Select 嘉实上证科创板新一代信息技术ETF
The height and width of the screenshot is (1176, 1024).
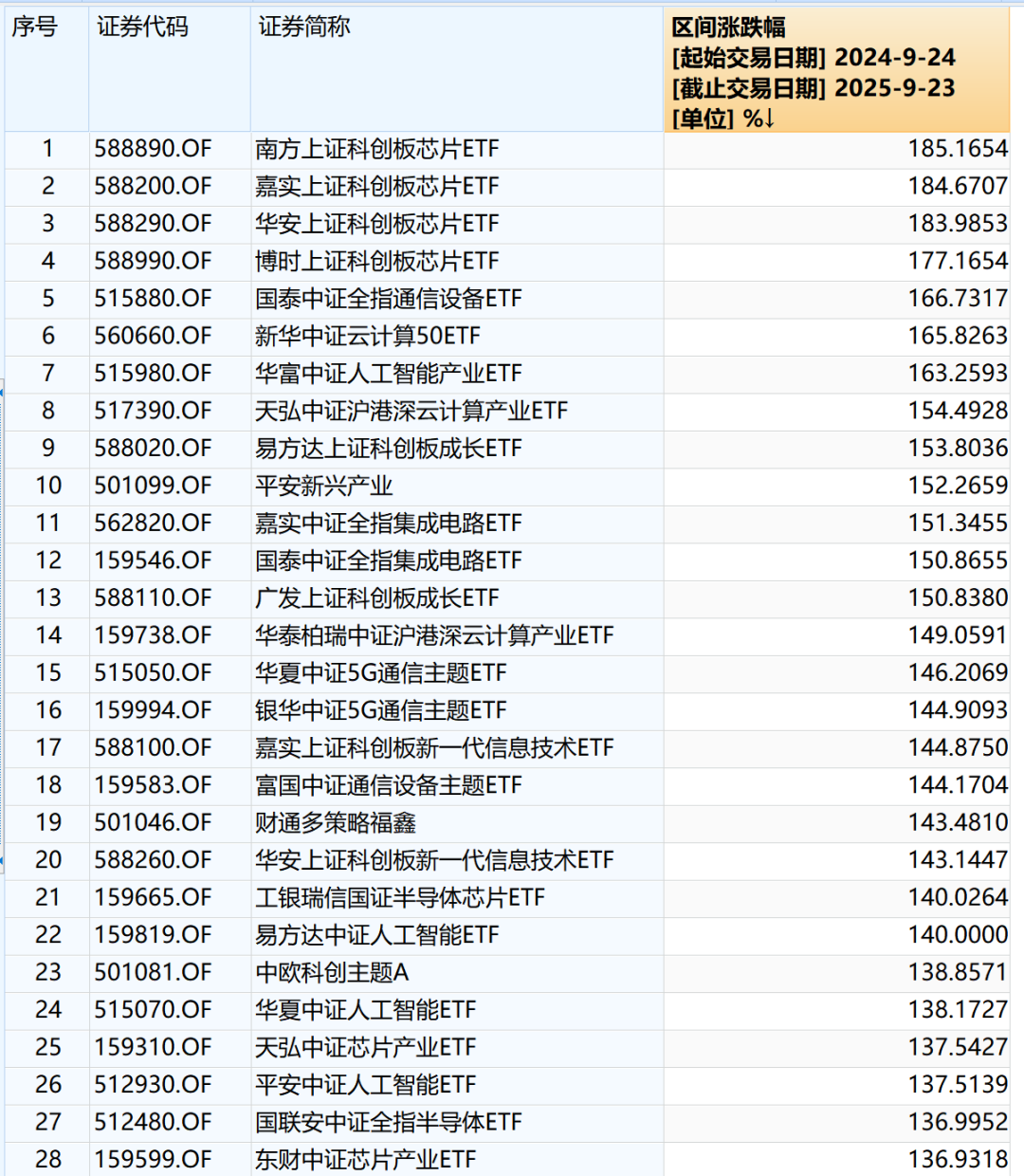pos(434,748)
